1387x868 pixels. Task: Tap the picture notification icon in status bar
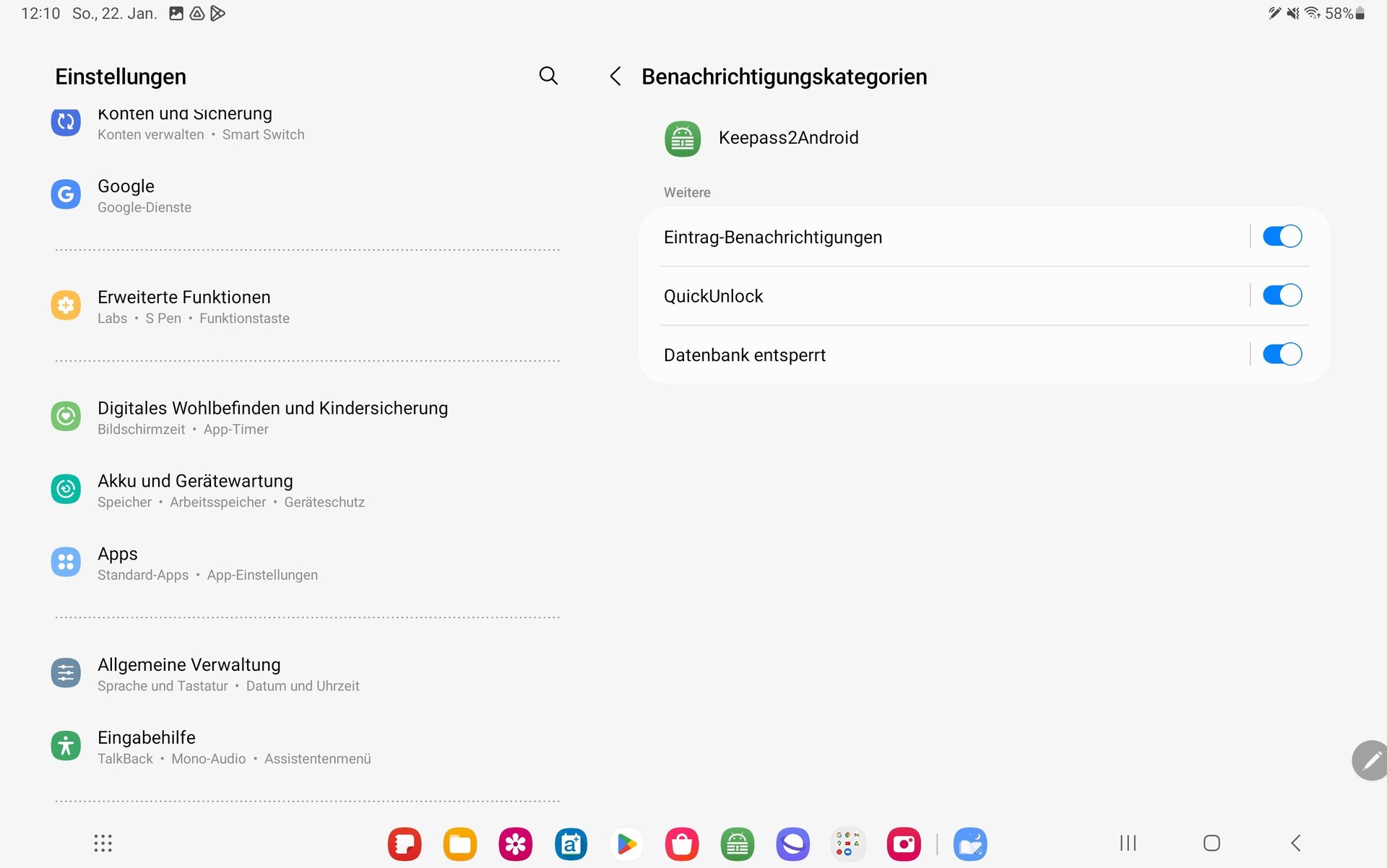point(176,13)
